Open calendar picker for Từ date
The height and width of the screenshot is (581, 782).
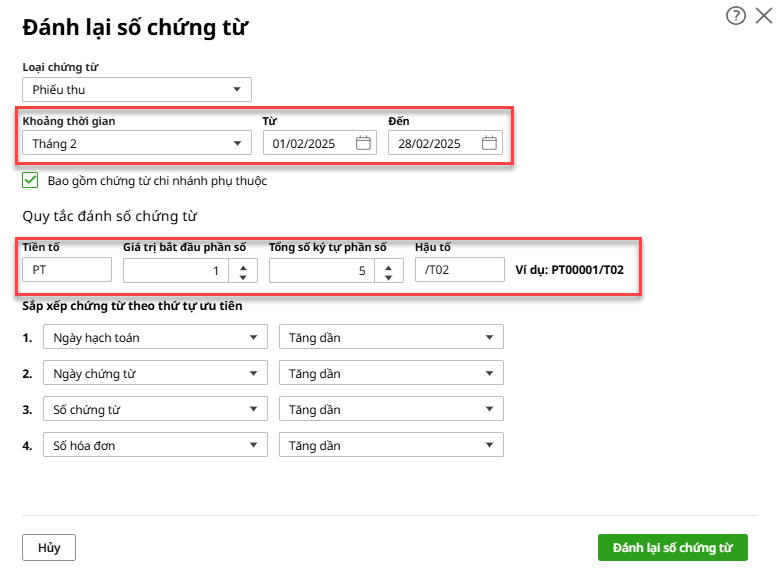tap(364, 144)
